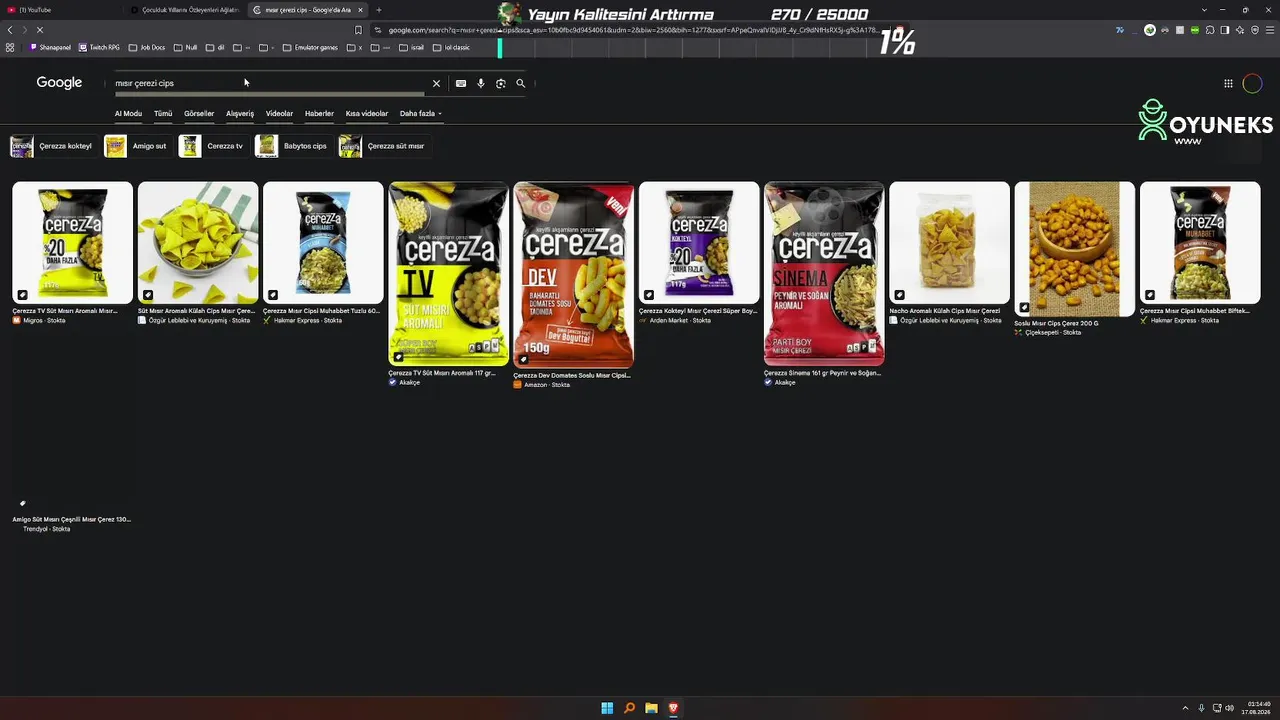Go back to the previous page
The width and height of the screenshot is (1280, 720).
coord(10,30)
